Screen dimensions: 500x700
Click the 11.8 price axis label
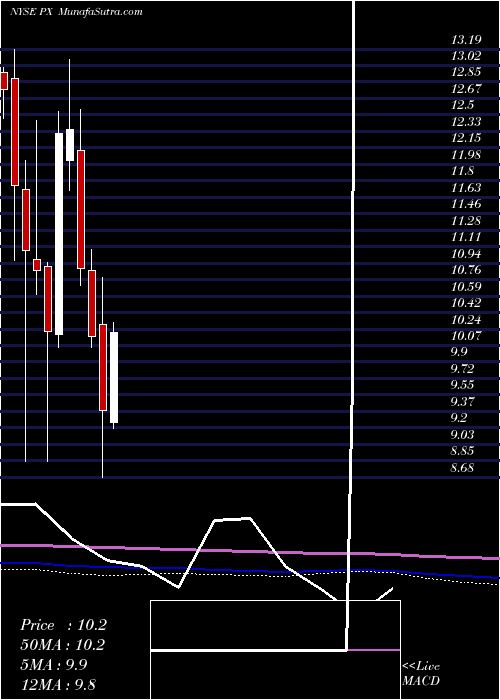pos(462,171)
